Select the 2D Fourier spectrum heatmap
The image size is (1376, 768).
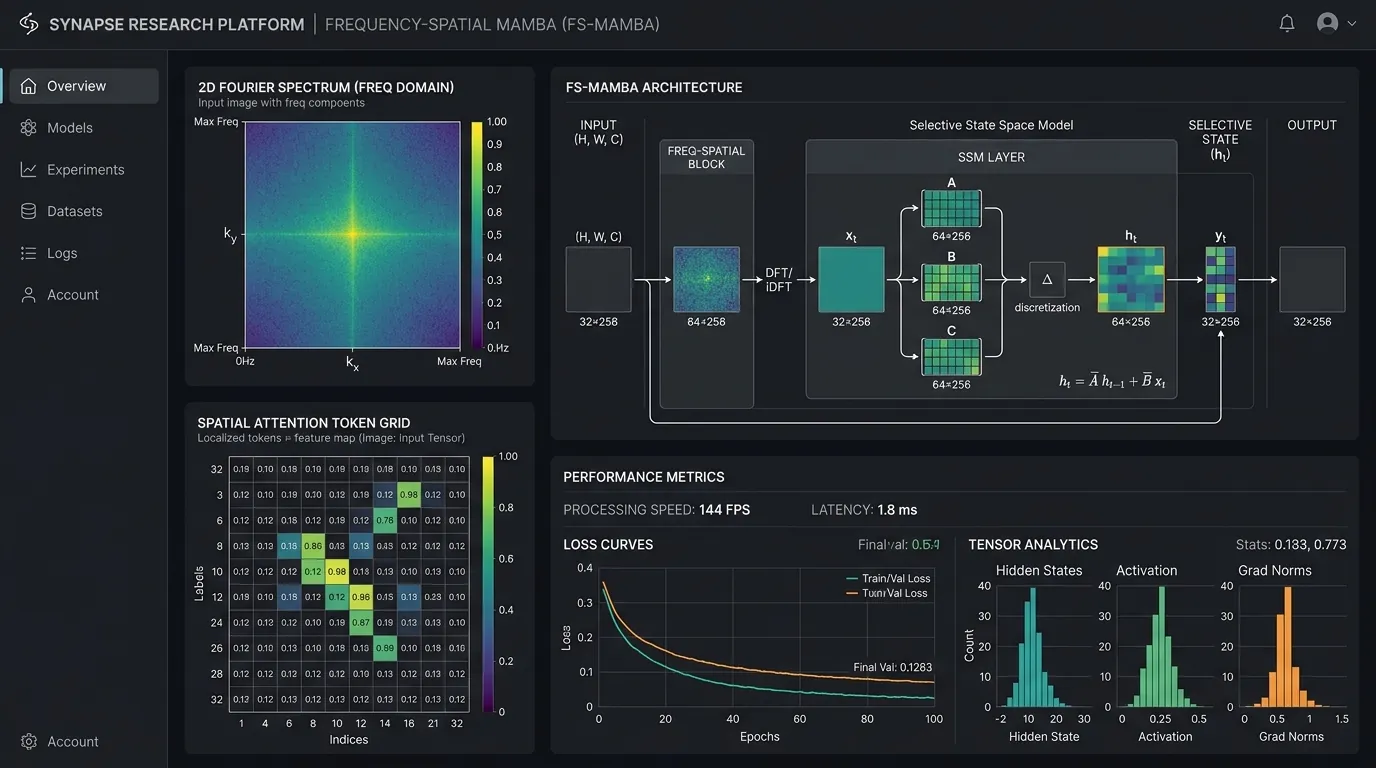(353, 235)
